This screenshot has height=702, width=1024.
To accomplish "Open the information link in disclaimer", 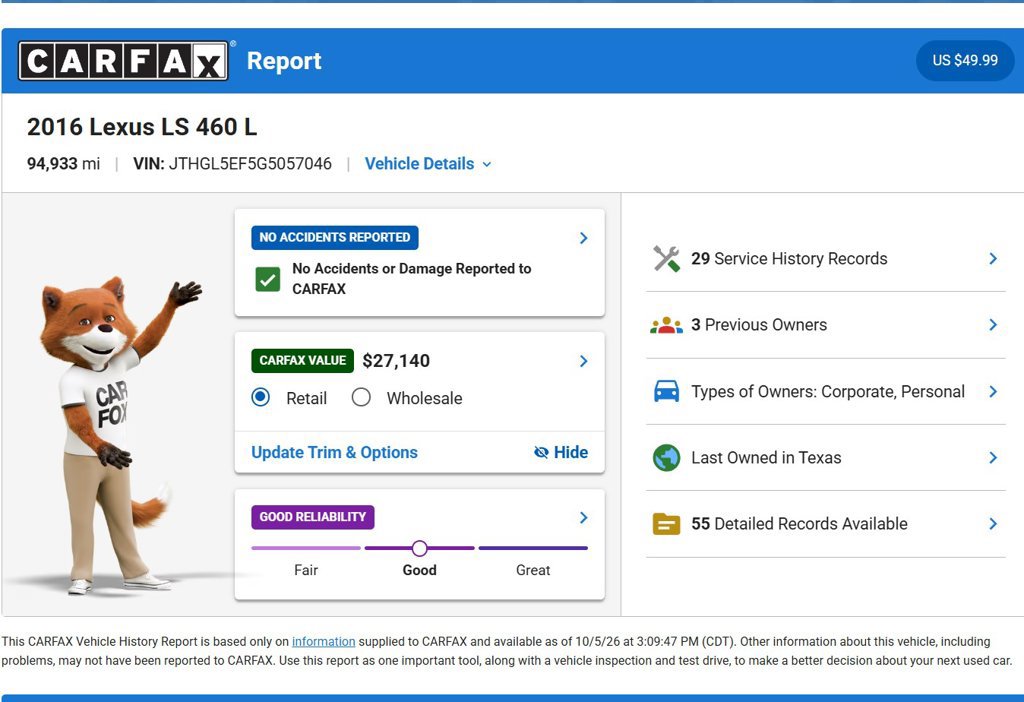I will (323, 641).
